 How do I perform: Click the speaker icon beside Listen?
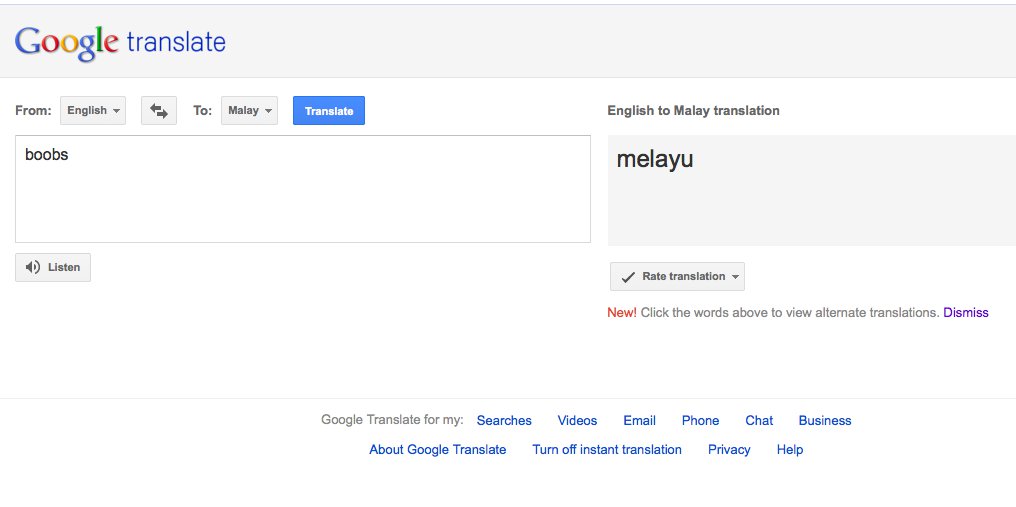(x=32, y=267)
